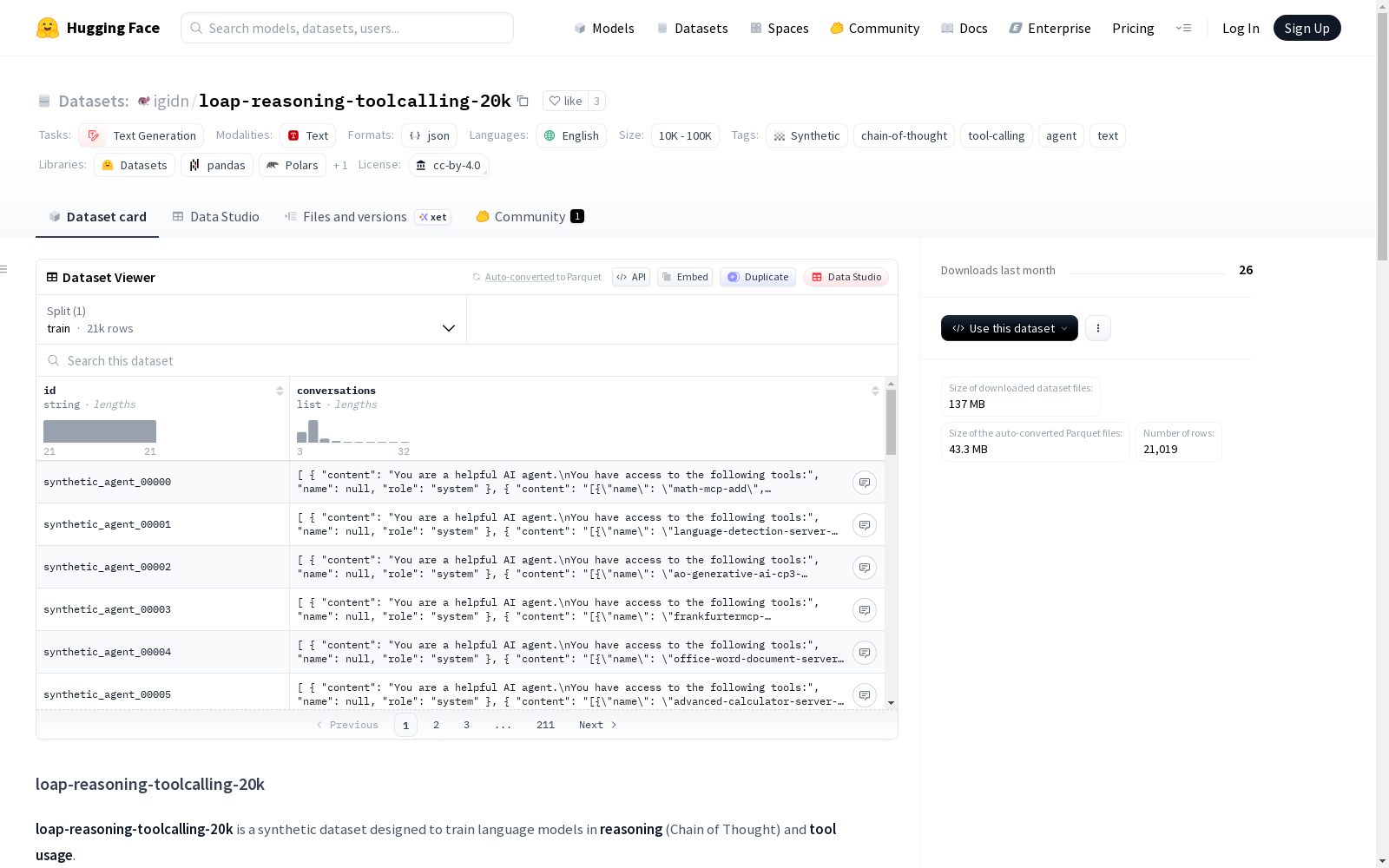
Task: Click the Embed button
Action: 685,277
